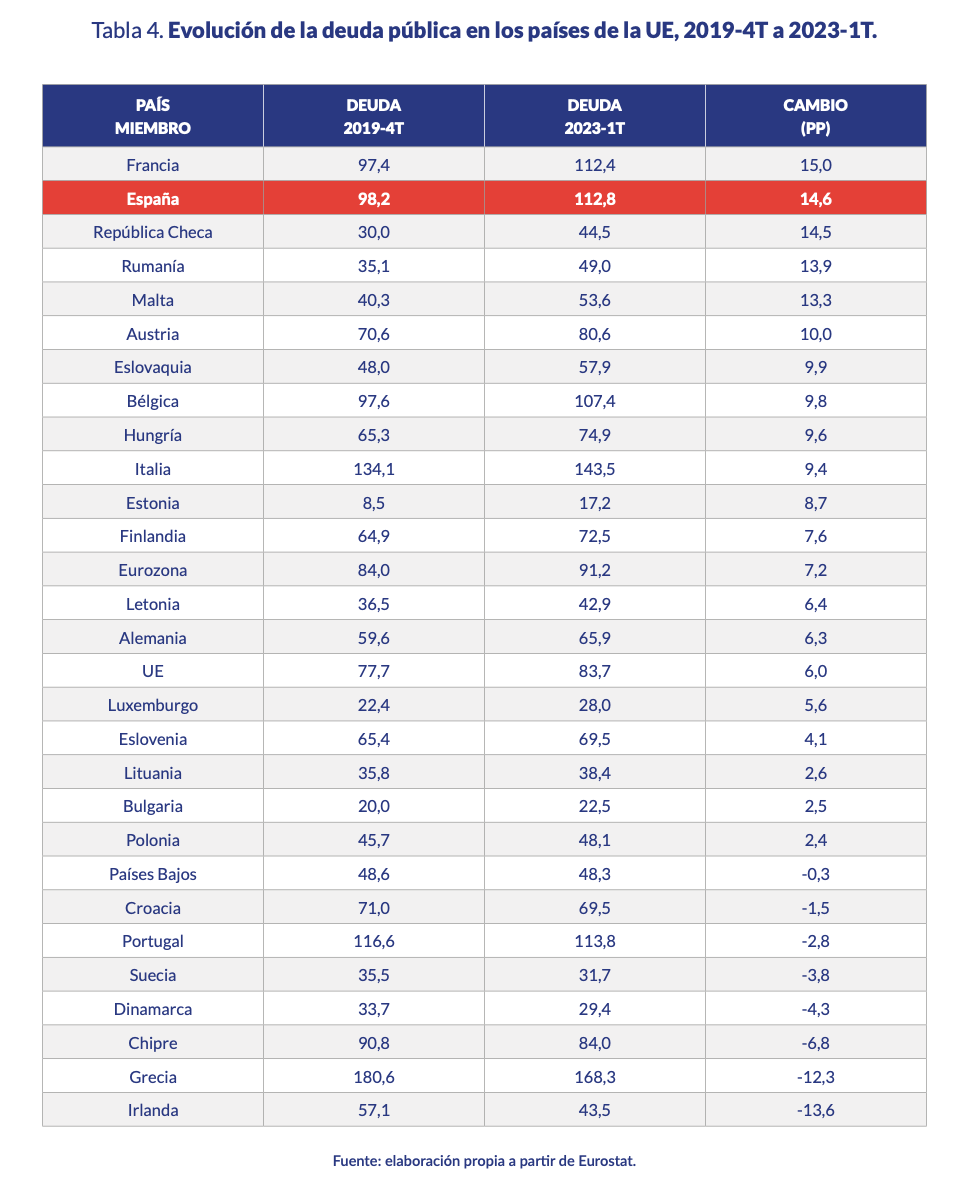Click the Países Bajos country cell
The image size is (976, 1198).
point(153,874)
